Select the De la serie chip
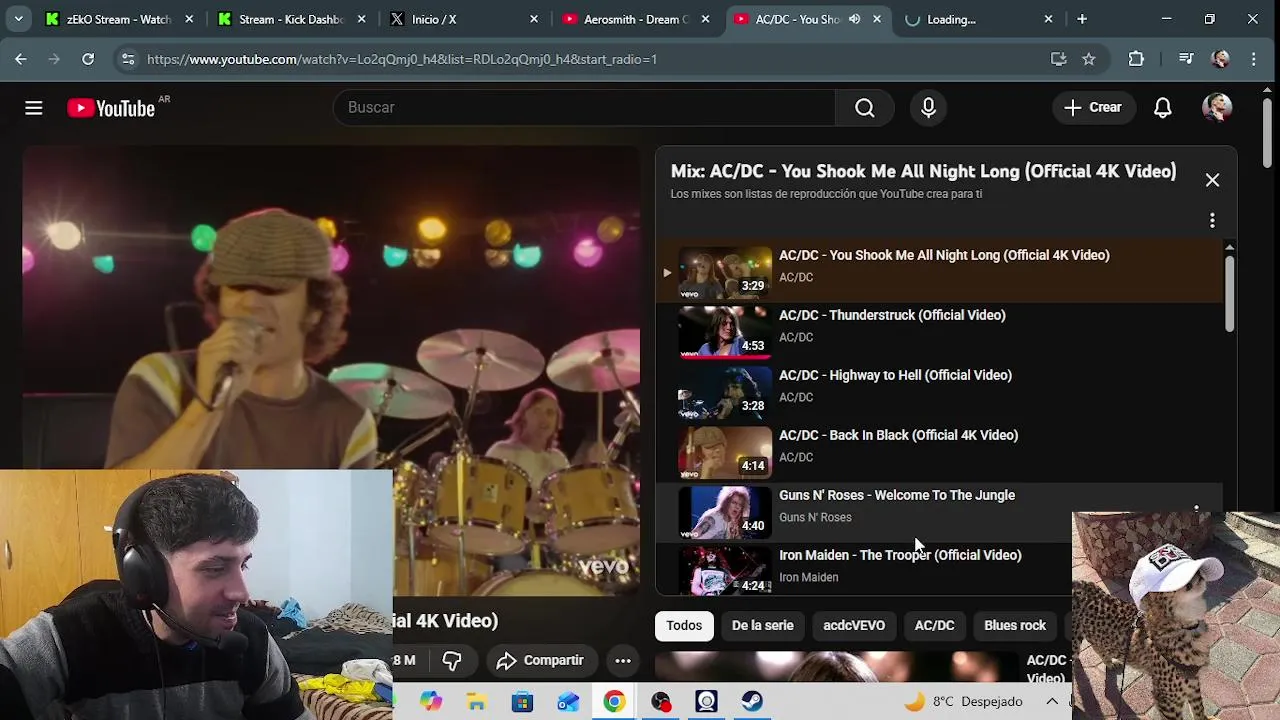The height and width of the screenshot is (720, 1280). tap(762, 626)
